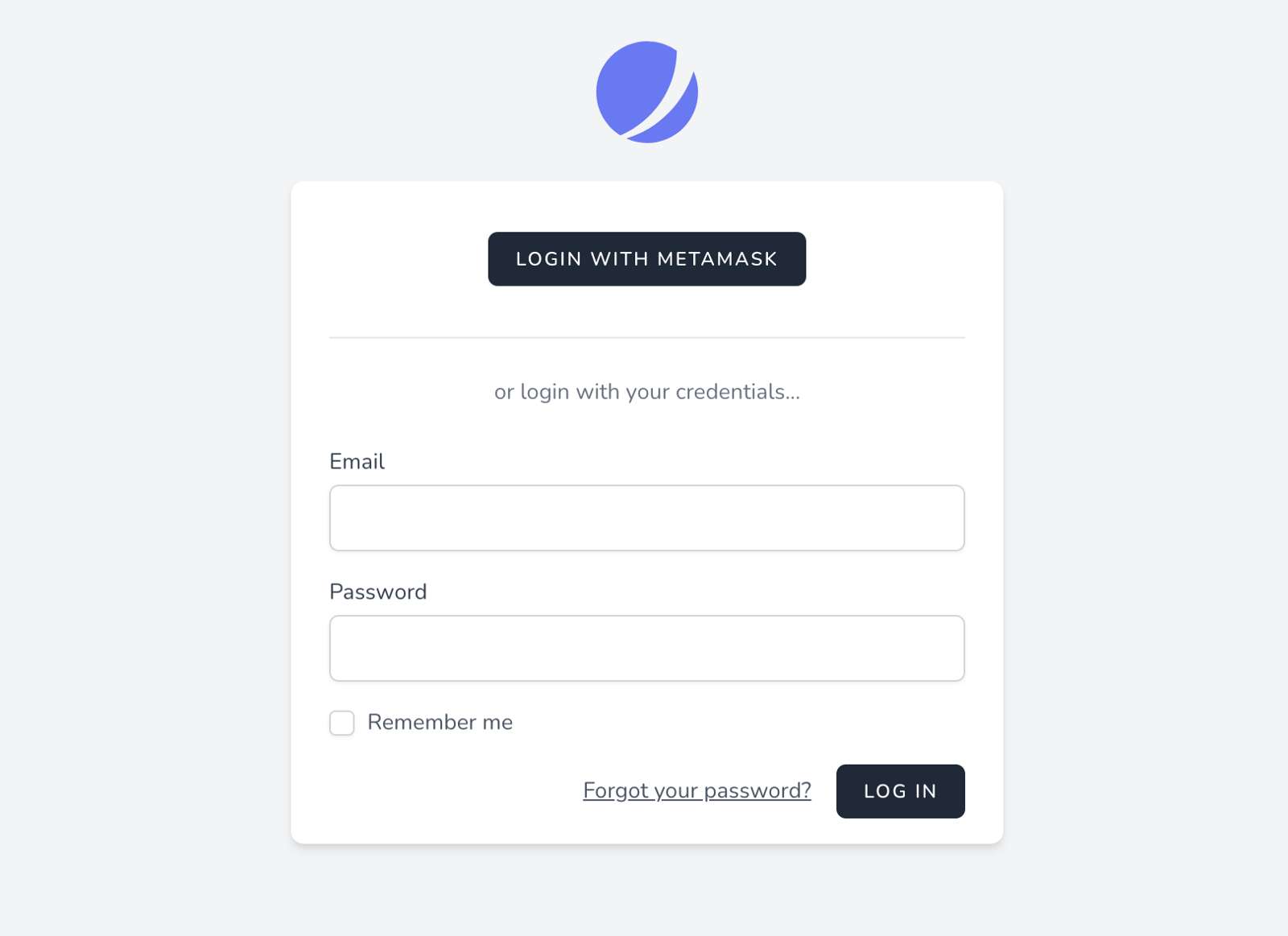Select the text box under Password
The width and height of the screenshot is (1288, 936).
coord(646,648)
